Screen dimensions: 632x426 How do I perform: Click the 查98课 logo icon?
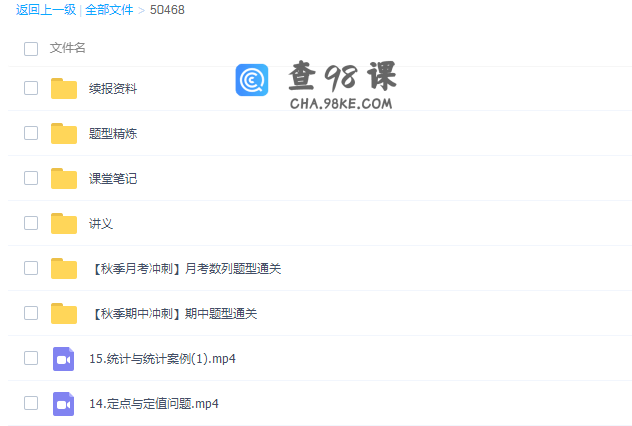coord(252,80)
